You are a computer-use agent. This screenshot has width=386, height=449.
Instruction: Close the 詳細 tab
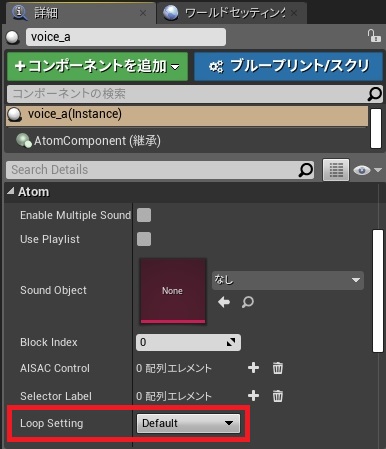pos(143,13)
